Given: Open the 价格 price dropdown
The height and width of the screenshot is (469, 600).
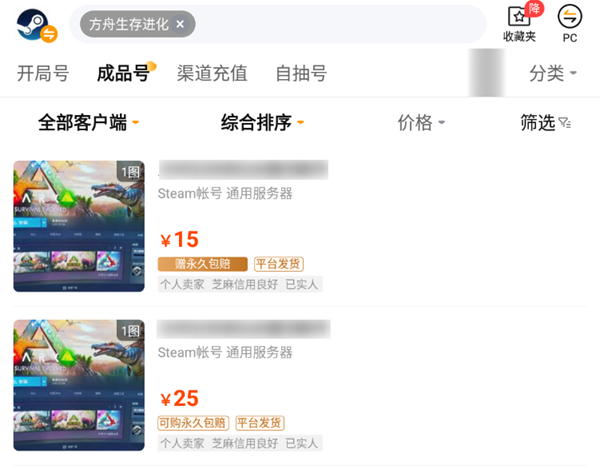Looking at the screenshot, I should [421, 123].
